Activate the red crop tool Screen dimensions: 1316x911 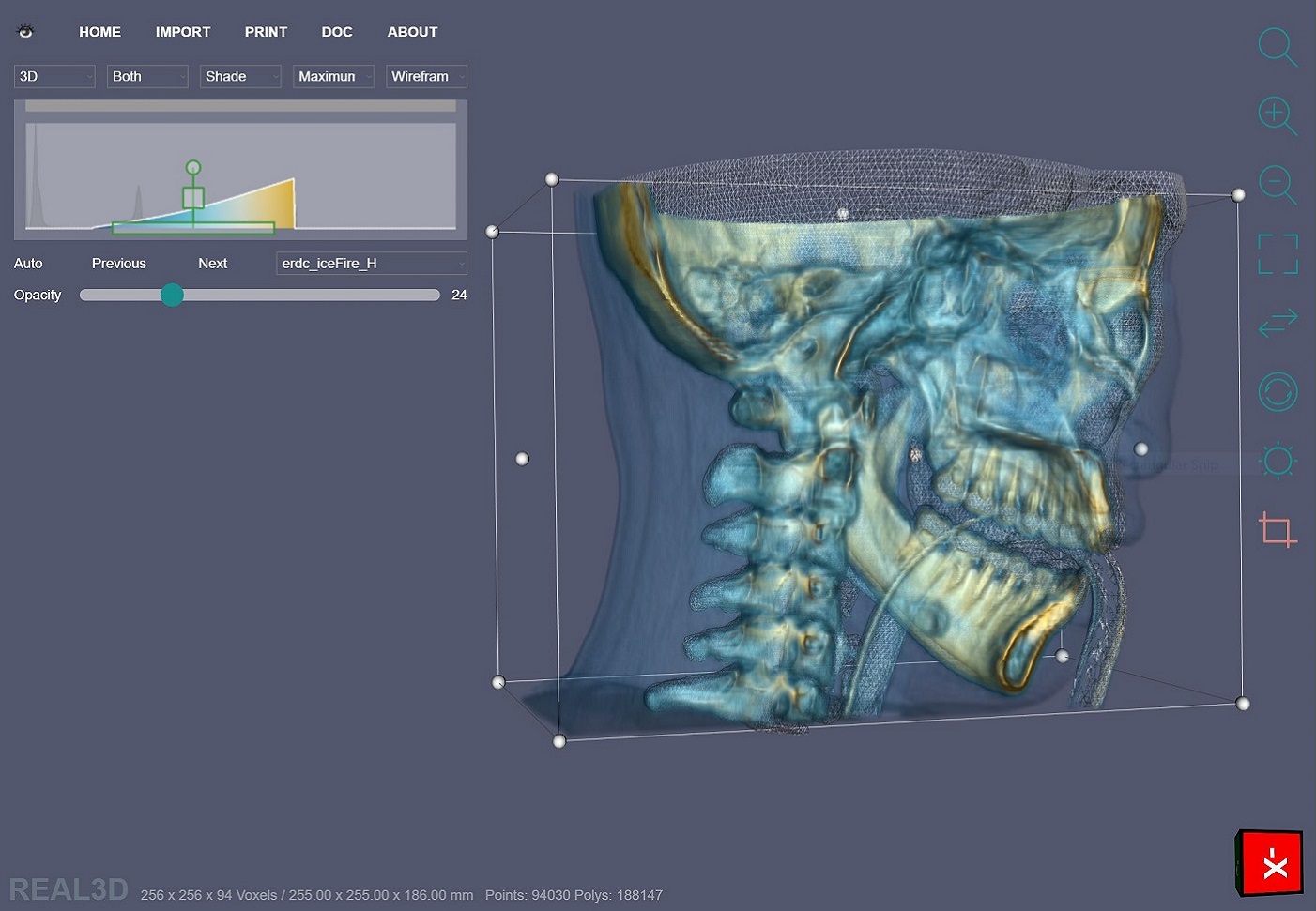1277,530
